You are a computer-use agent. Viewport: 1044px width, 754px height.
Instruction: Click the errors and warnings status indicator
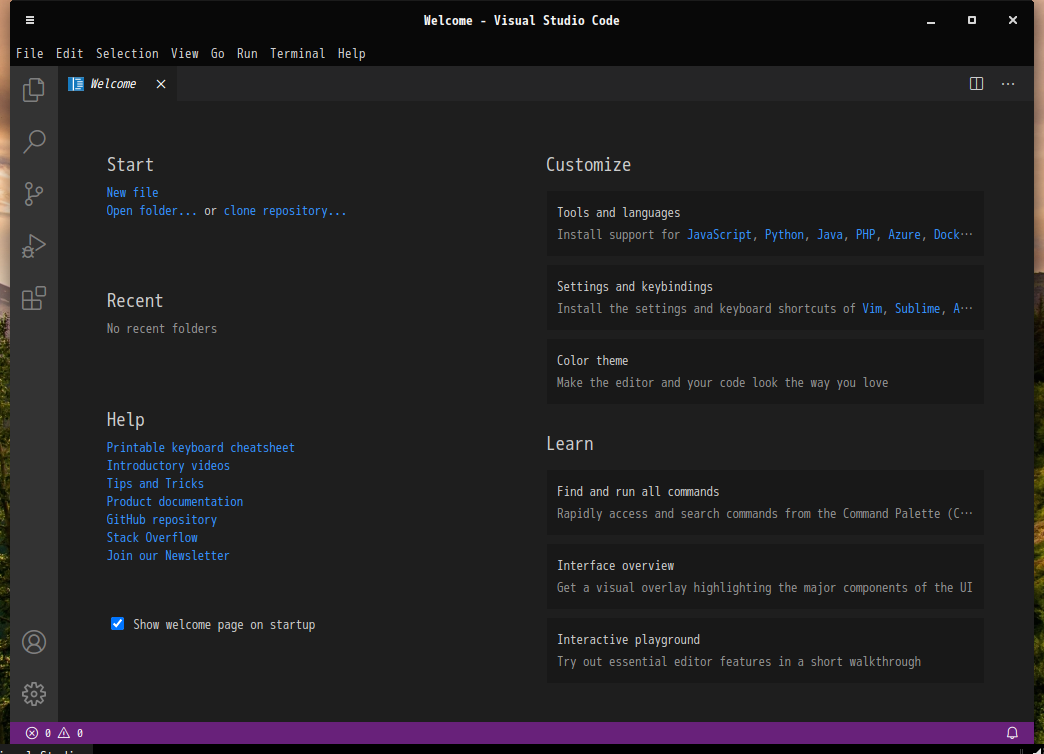55,733
